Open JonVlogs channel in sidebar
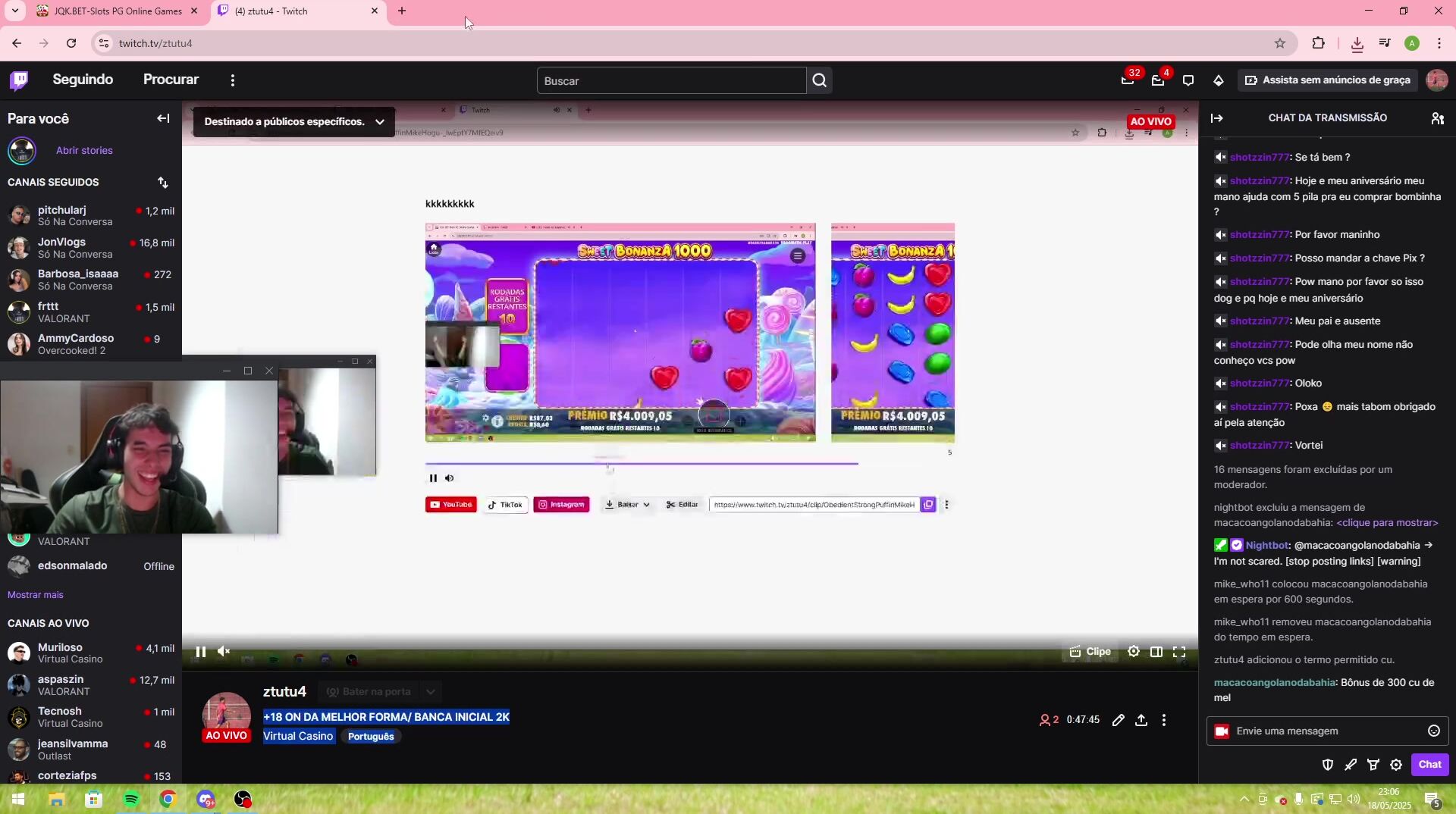The image size is (1456, 814). coord(91,248)
